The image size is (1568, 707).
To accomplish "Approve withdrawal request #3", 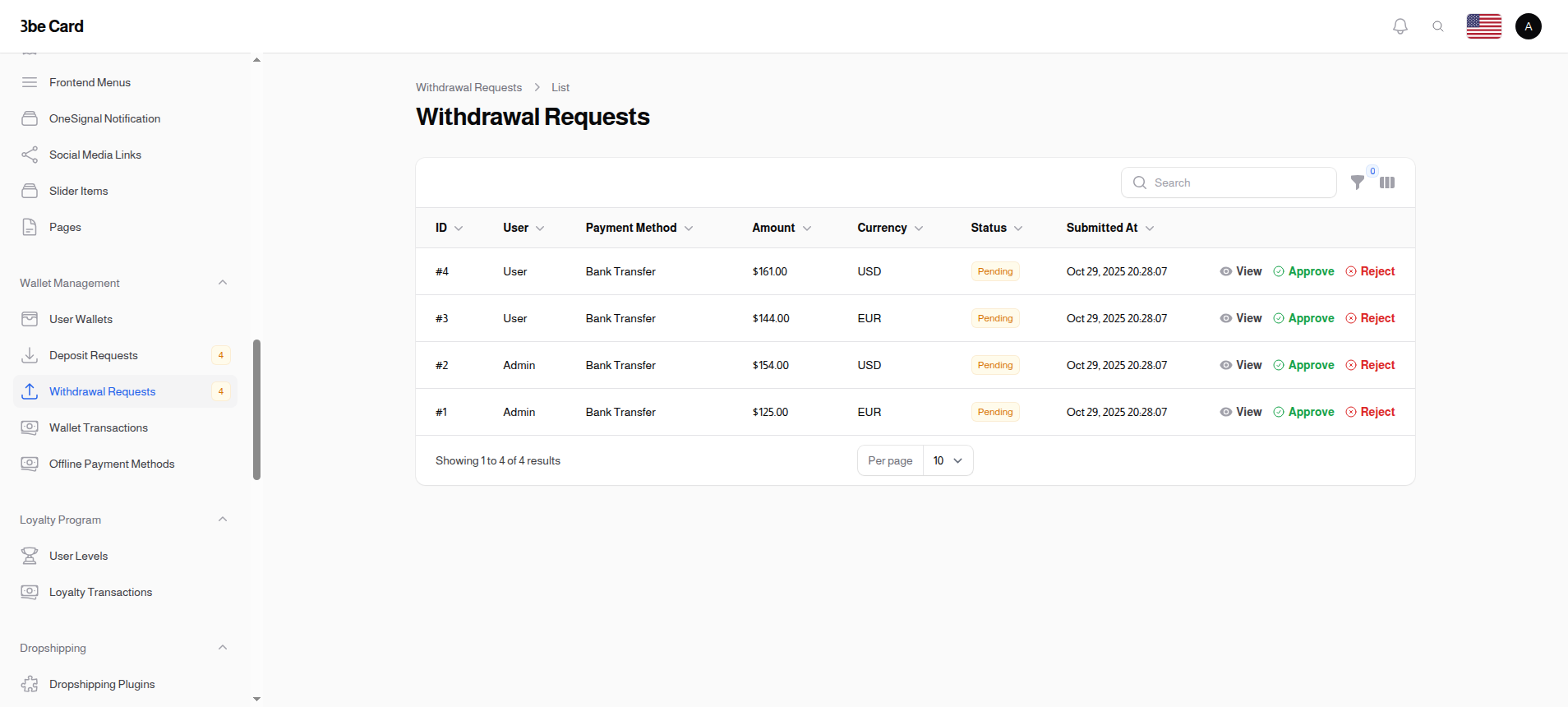I will [1303, 318].
